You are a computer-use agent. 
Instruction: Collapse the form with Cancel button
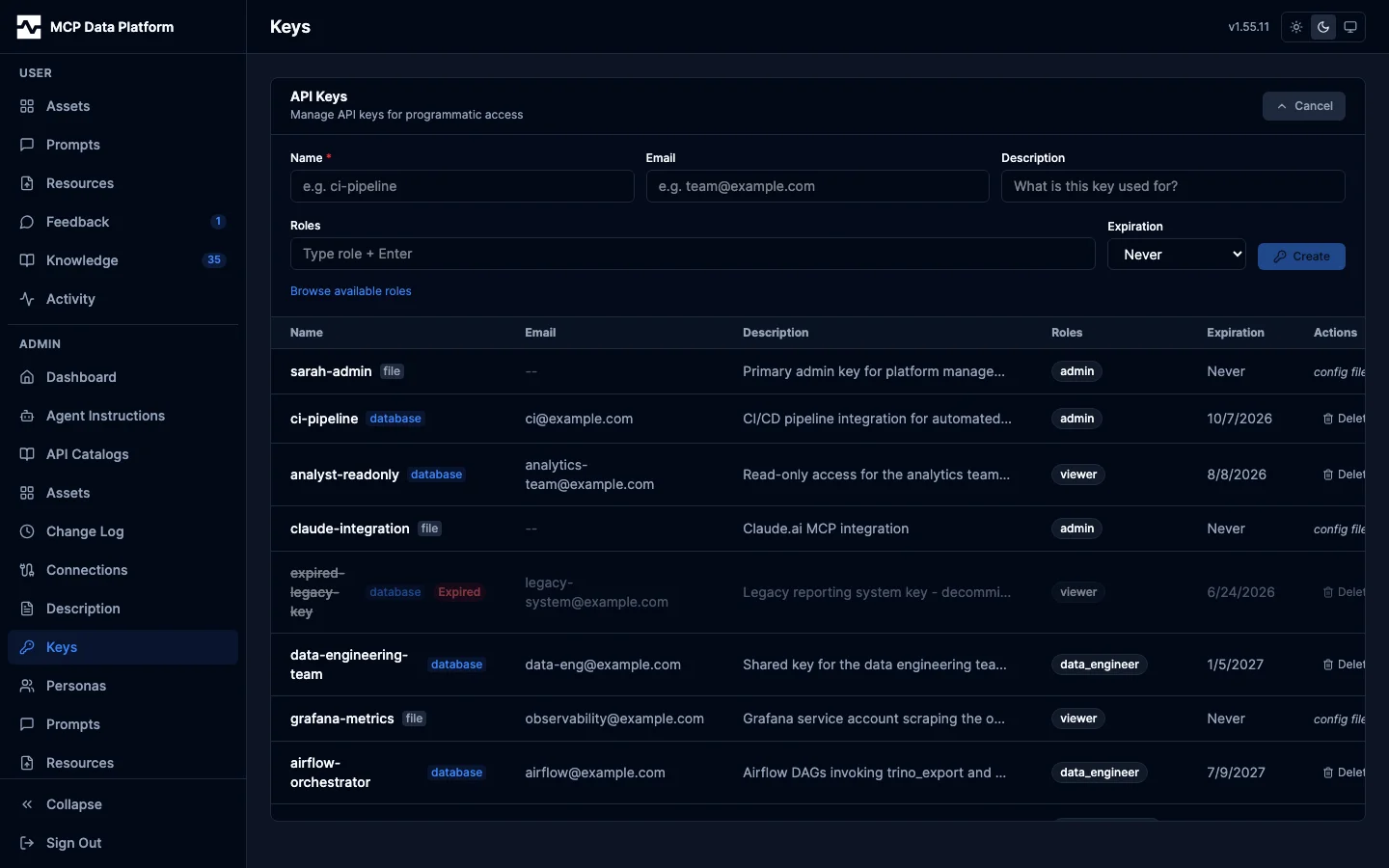[x=1304, y=106]
